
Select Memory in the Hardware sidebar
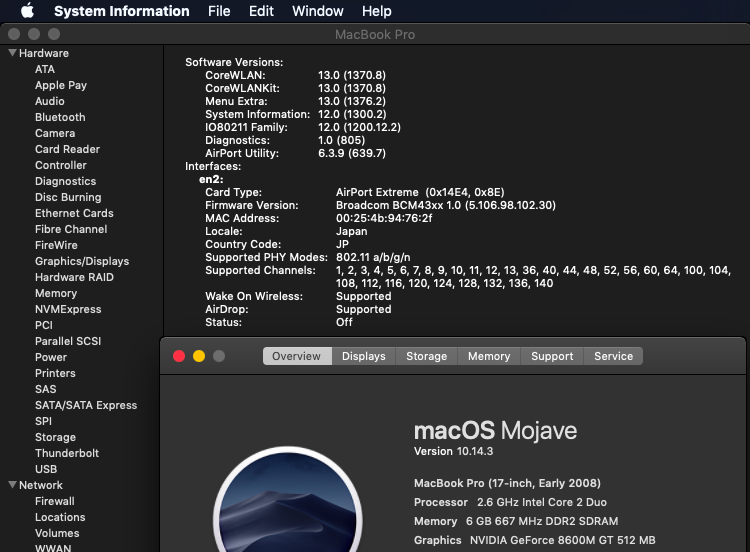click(56, 293)
